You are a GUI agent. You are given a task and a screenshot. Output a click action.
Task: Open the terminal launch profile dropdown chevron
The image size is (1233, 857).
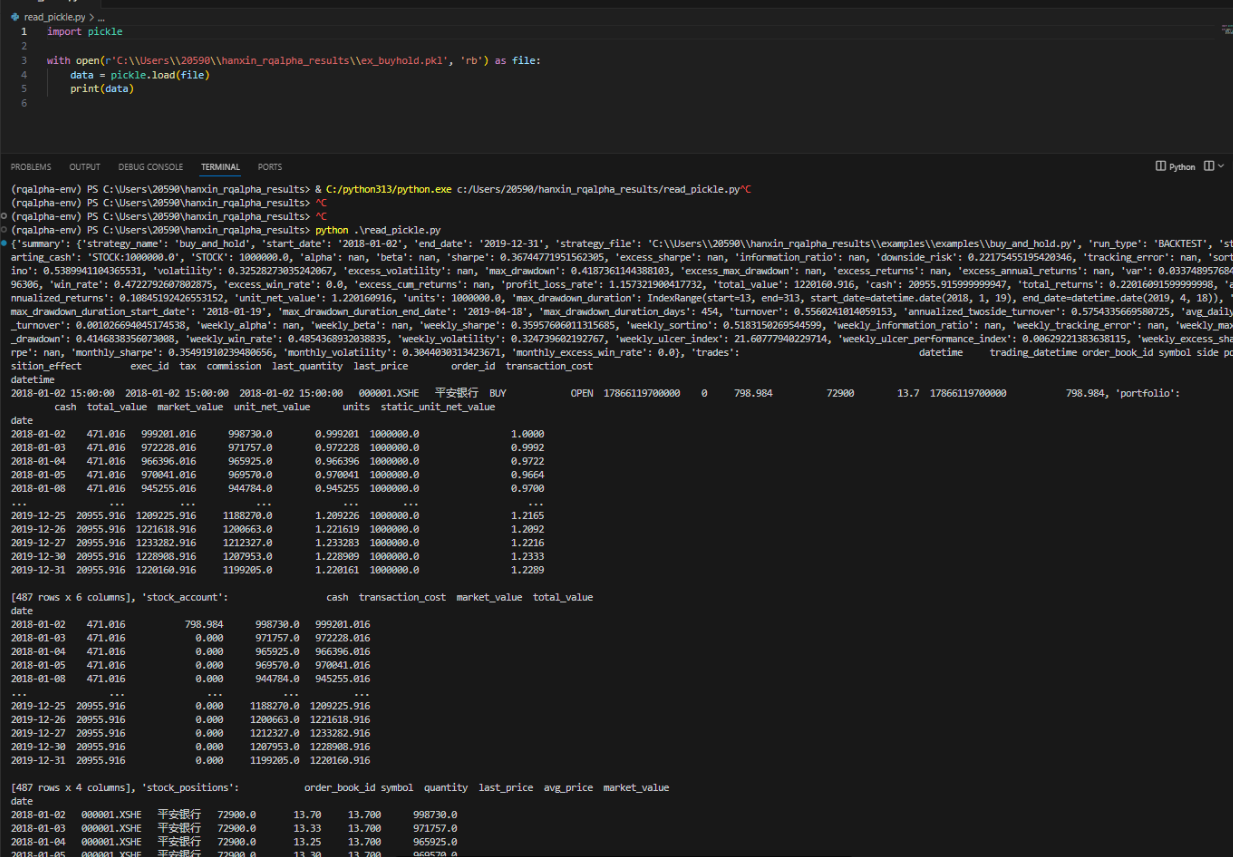pos(1222,166)
